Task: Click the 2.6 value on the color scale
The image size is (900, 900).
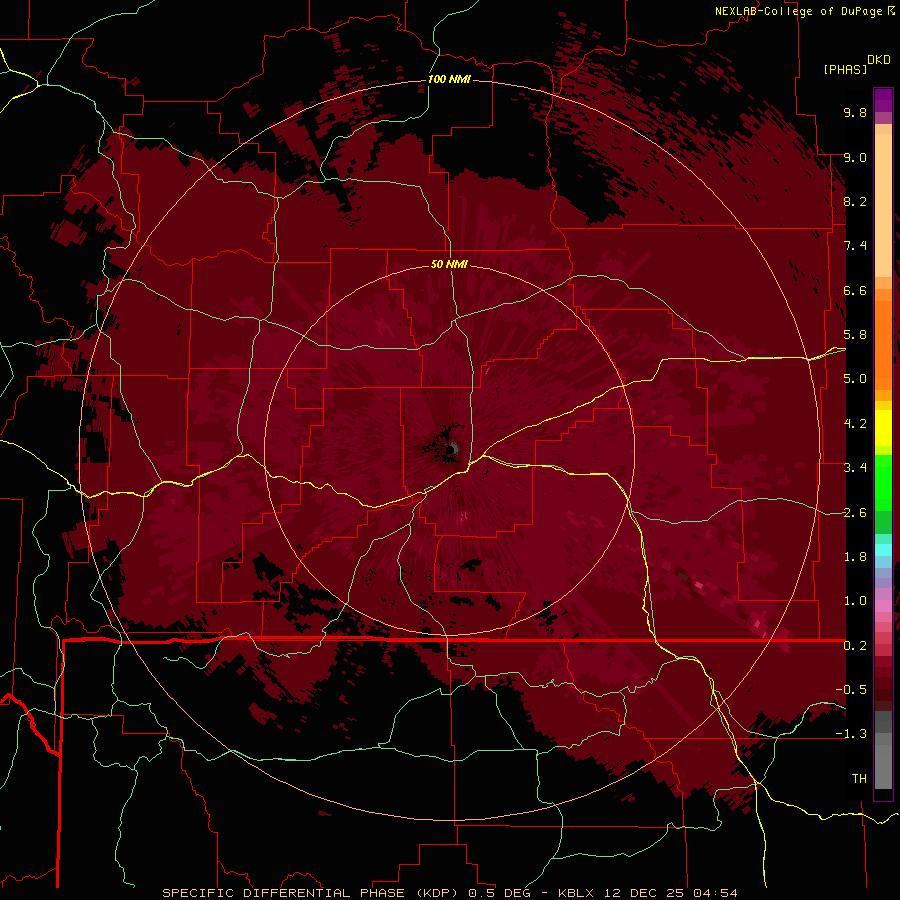Action: [x=855, y=513]
